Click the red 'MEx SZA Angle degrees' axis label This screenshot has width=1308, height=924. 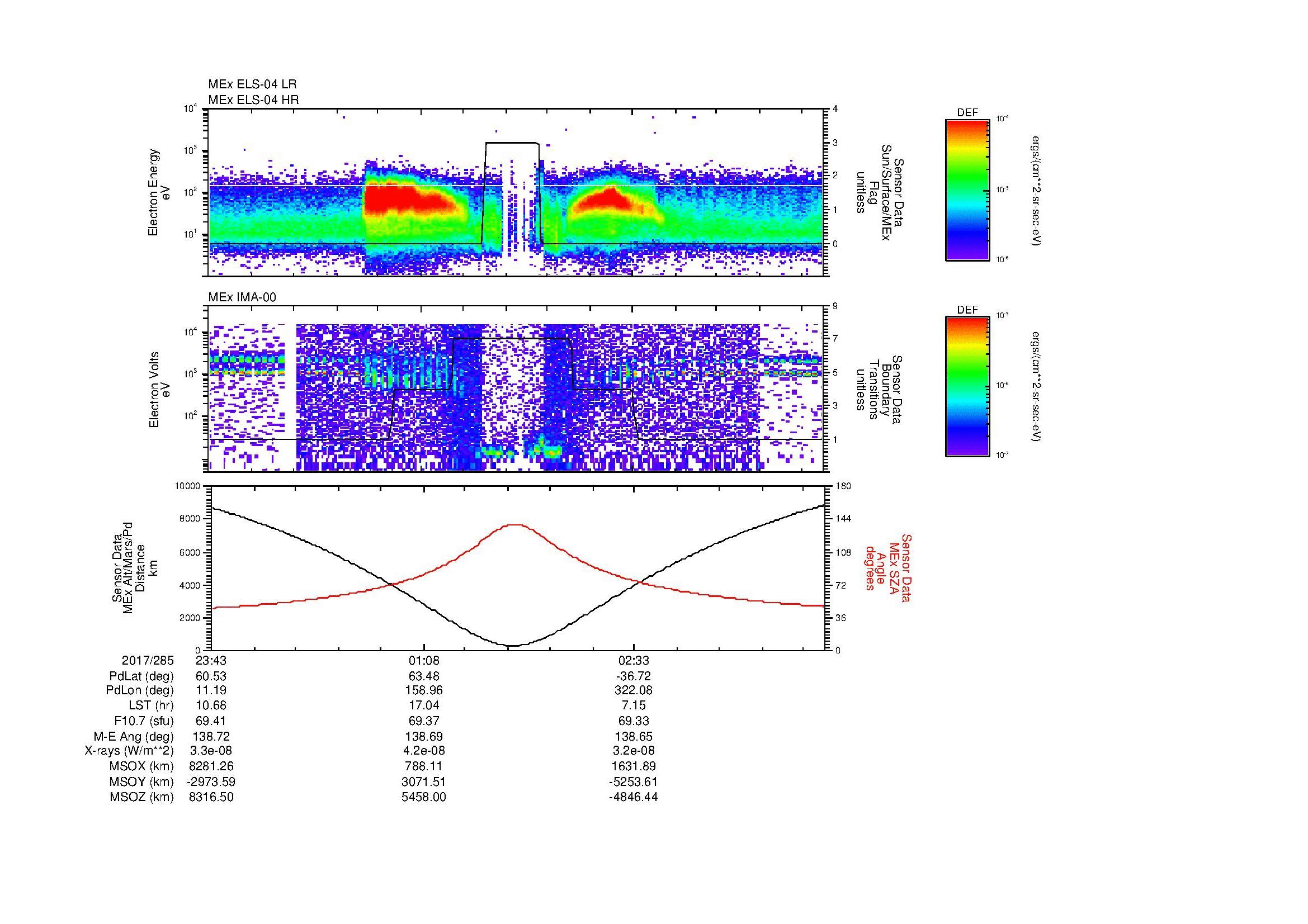pyautogui.click(x=888, y=567)
